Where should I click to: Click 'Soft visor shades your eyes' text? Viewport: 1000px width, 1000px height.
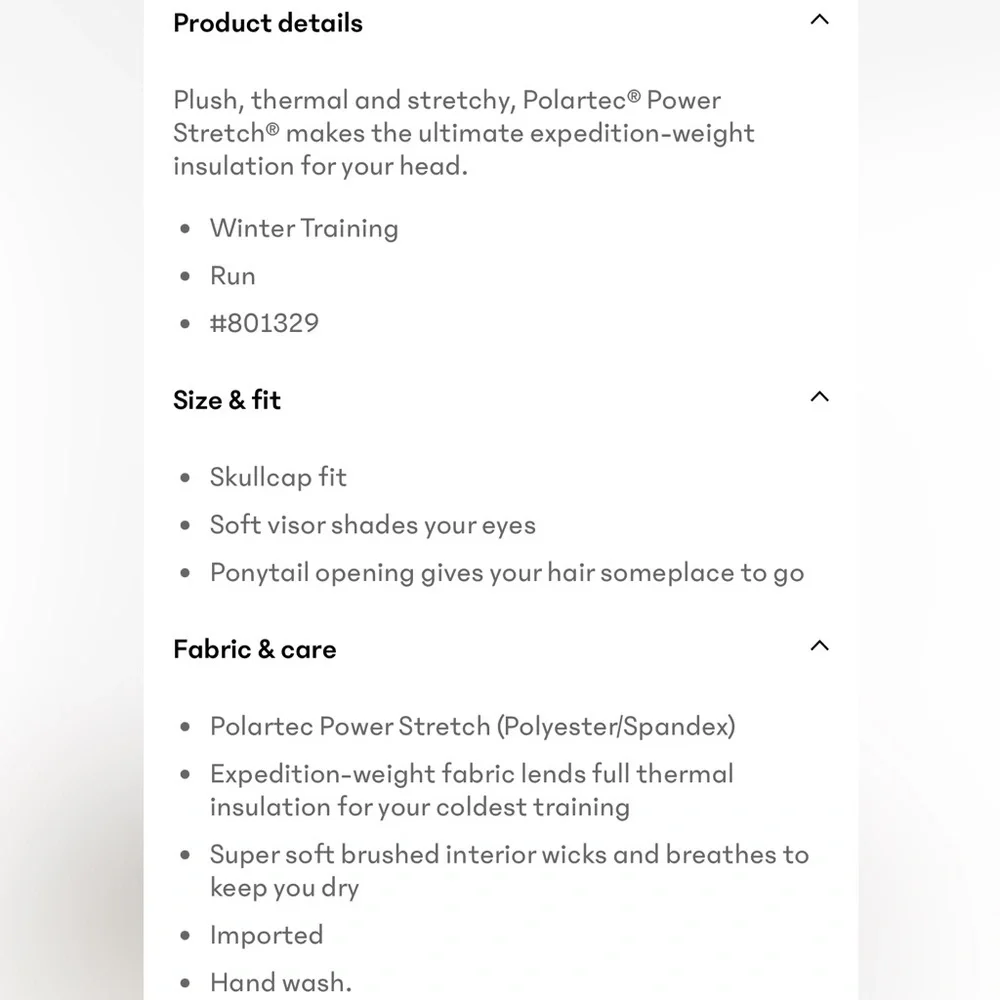[x=372, y=525]
